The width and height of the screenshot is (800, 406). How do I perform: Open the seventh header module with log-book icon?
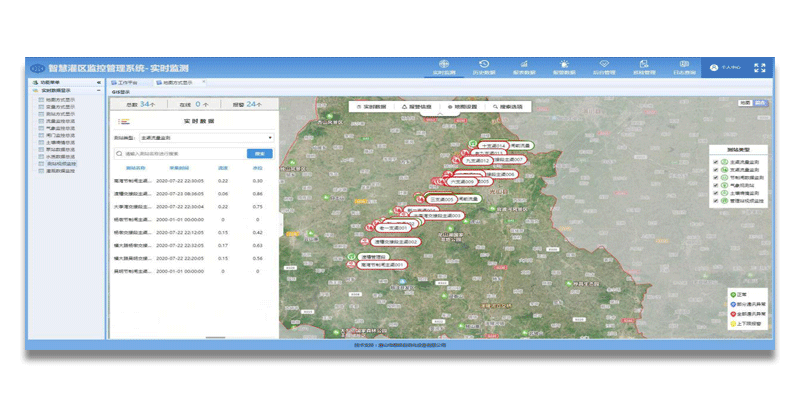(x=684, y=67)
